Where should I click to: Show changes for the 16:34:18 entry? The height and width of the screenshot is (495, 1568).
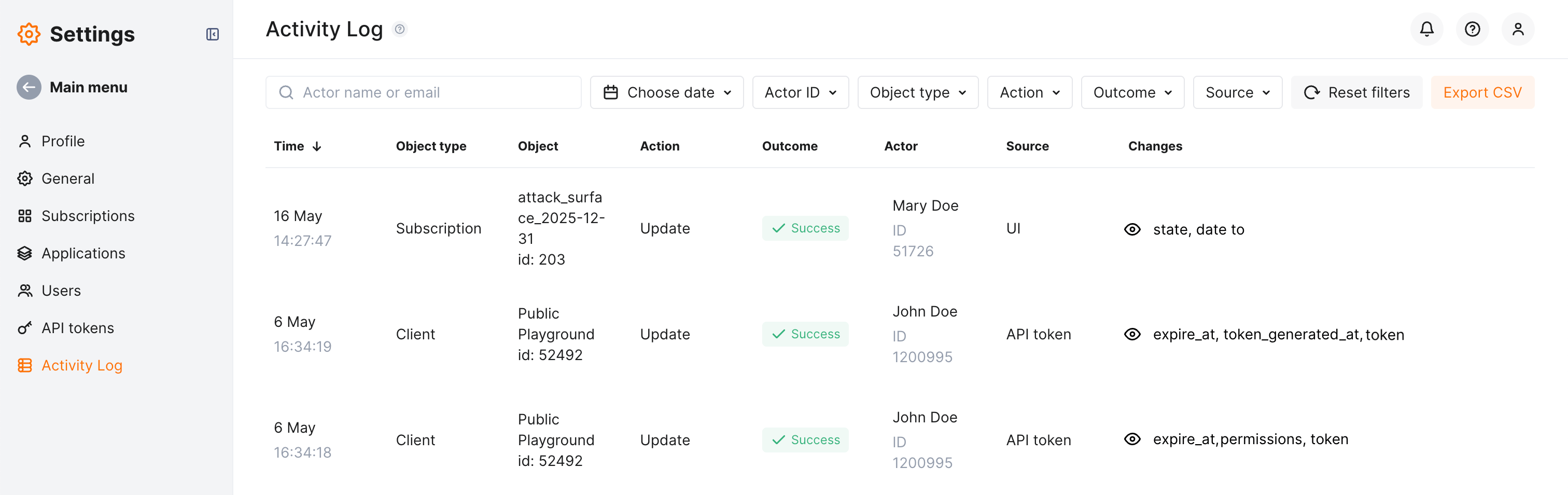coord(1131,439)
